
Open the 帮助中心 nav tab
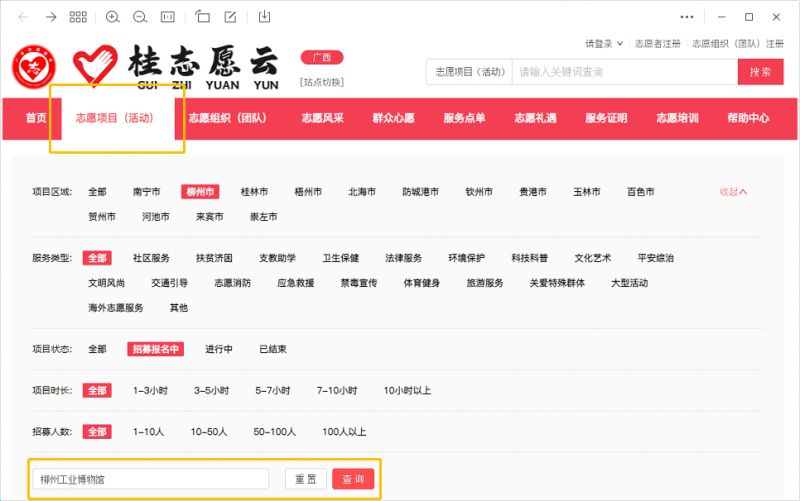[748, 118]
